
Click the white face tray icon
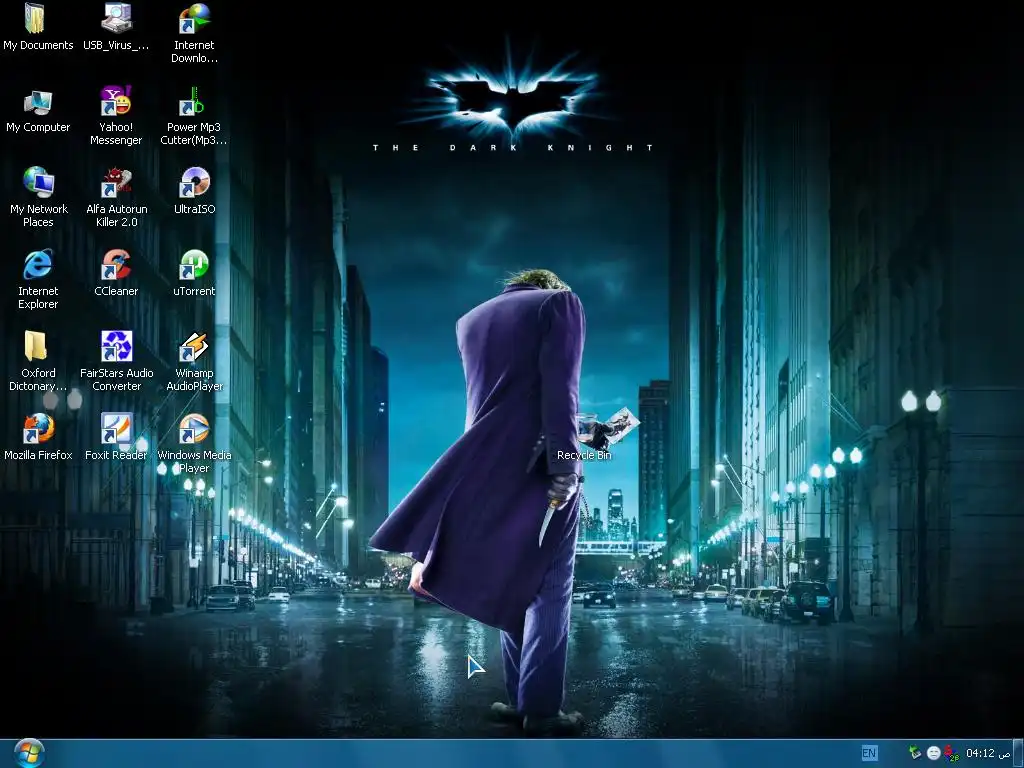pyautogui.click(x=934, y=753)
